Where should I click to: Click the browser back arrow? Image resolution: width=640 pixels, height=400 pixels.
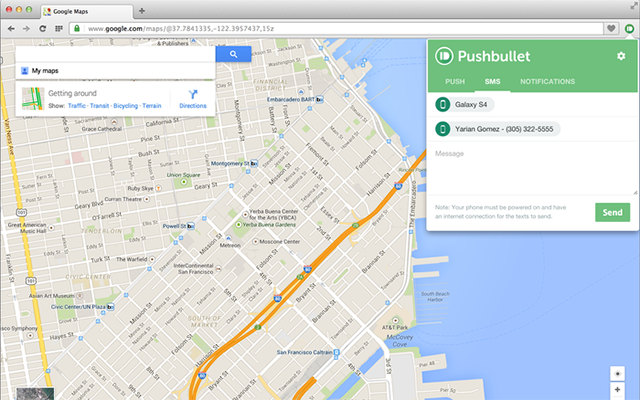pos(11,29)
